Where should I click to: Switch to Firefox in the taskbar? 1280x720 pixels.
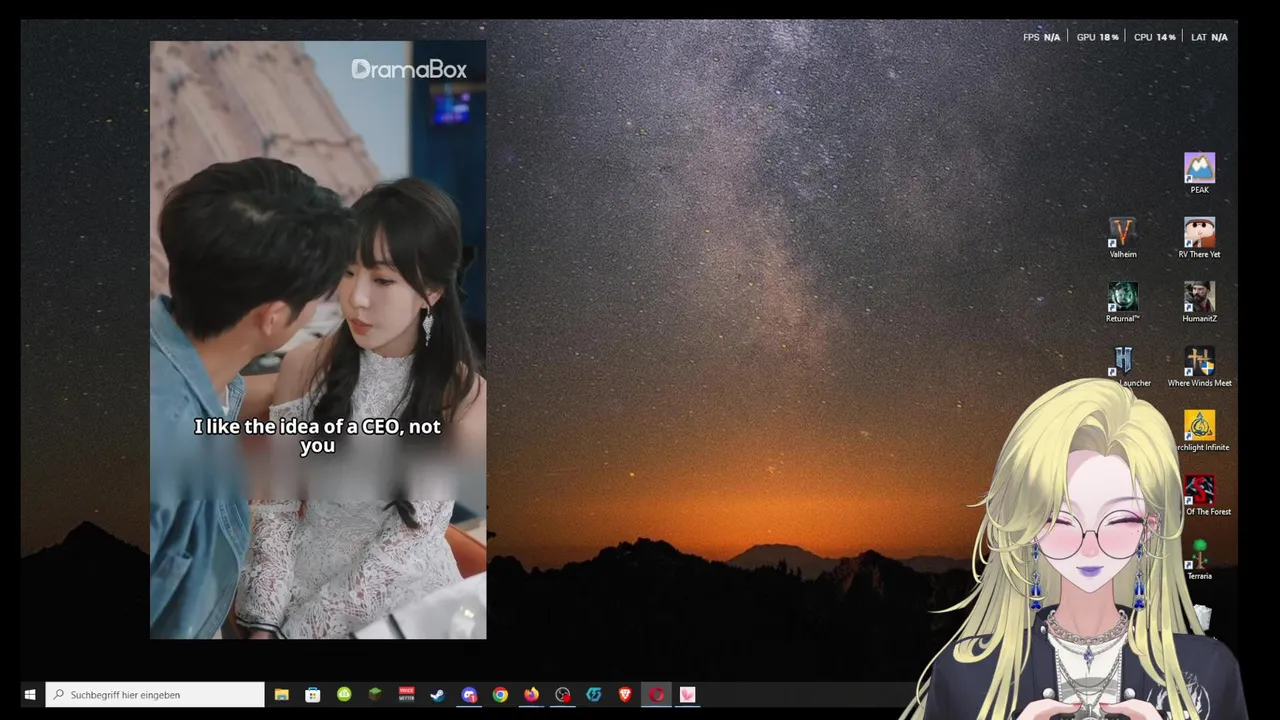531,694
